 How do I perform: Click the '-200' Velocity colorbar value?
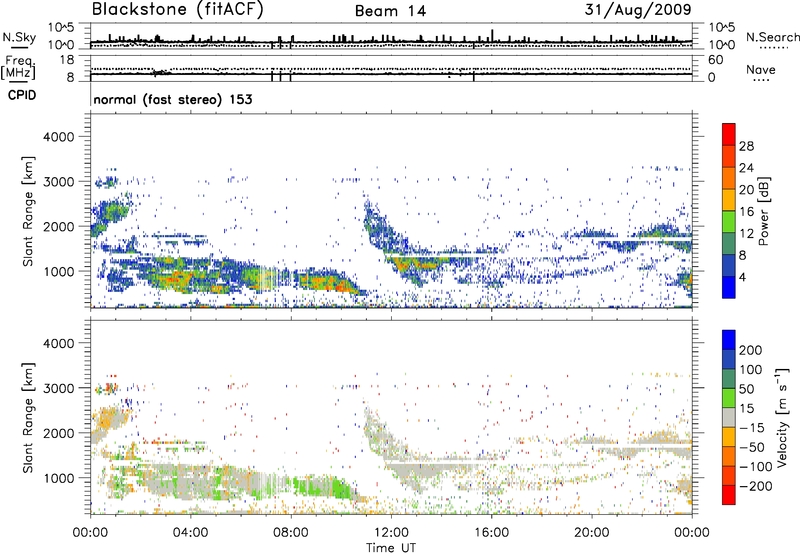[x=756, y=486]
